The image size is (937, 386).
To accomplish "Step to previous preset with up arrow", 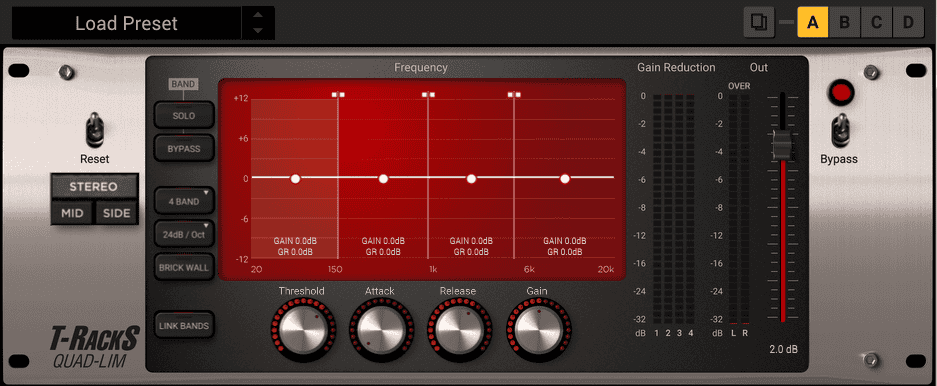I will point(258,16).
